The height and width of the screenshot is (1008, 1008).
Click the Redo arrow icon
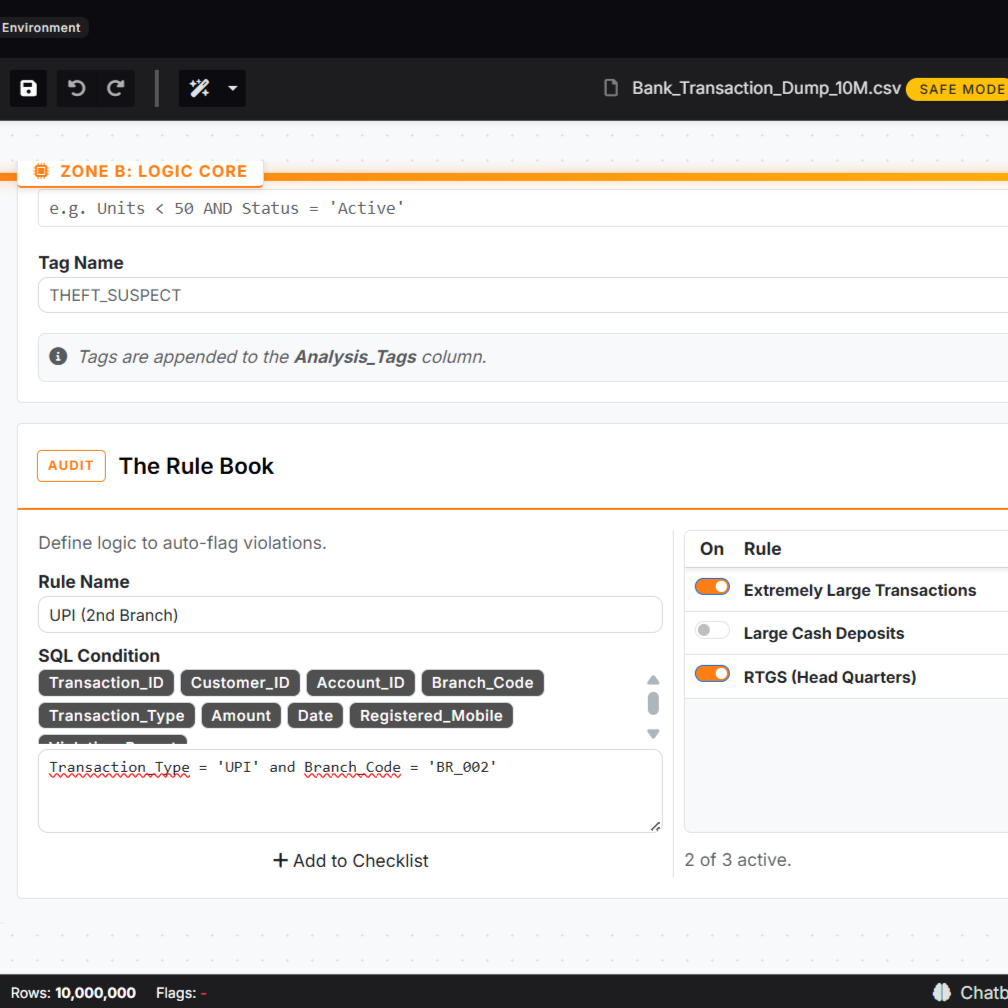pos(115,88)
